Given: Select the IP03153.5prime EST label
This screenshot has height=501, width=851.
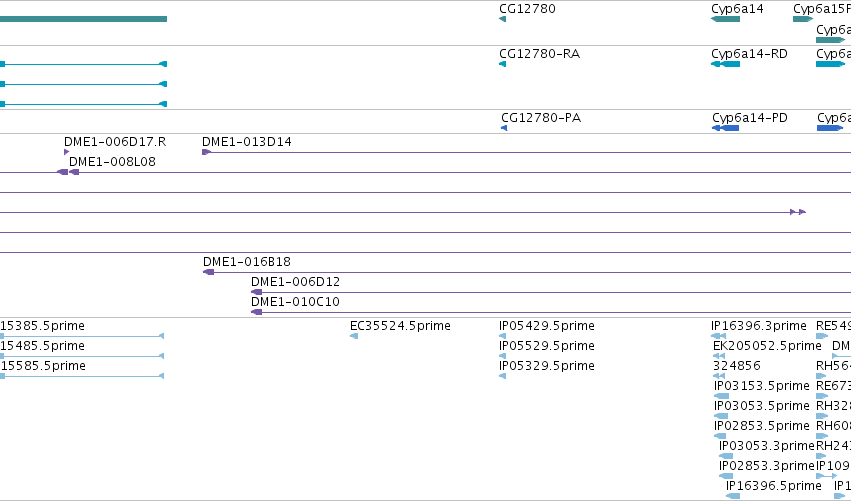Looking at the screenshot, I should point(761,386).
